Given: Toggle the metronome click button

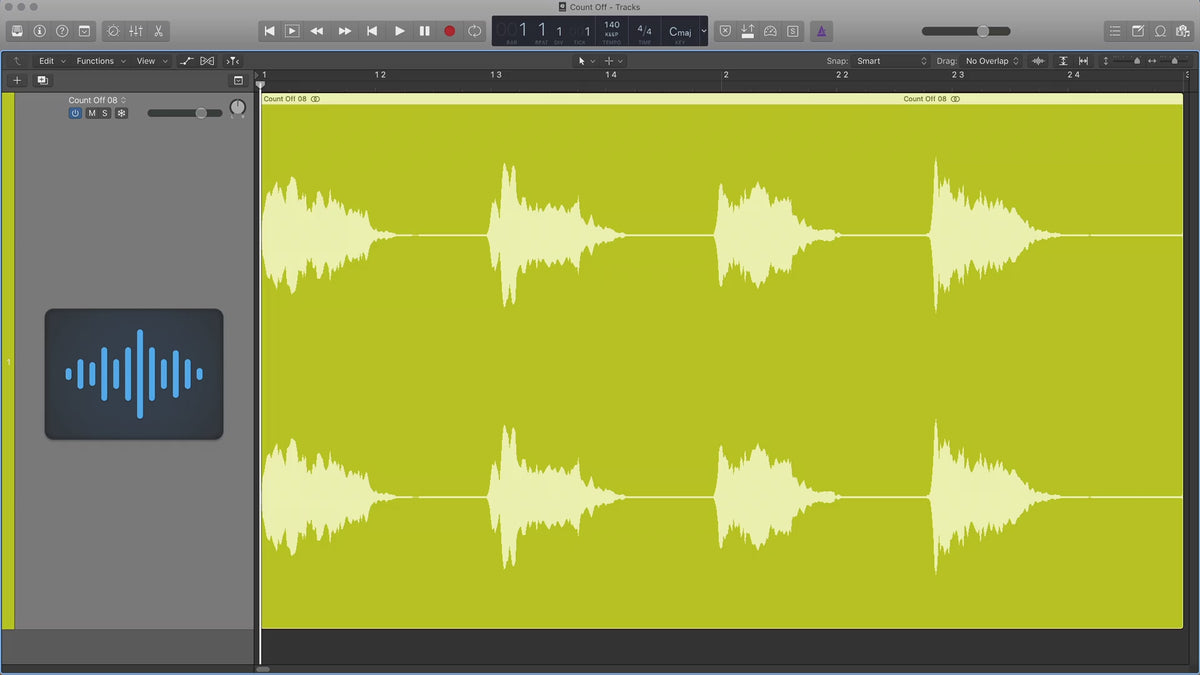Looking at the screenshot, I should point(820,31).
